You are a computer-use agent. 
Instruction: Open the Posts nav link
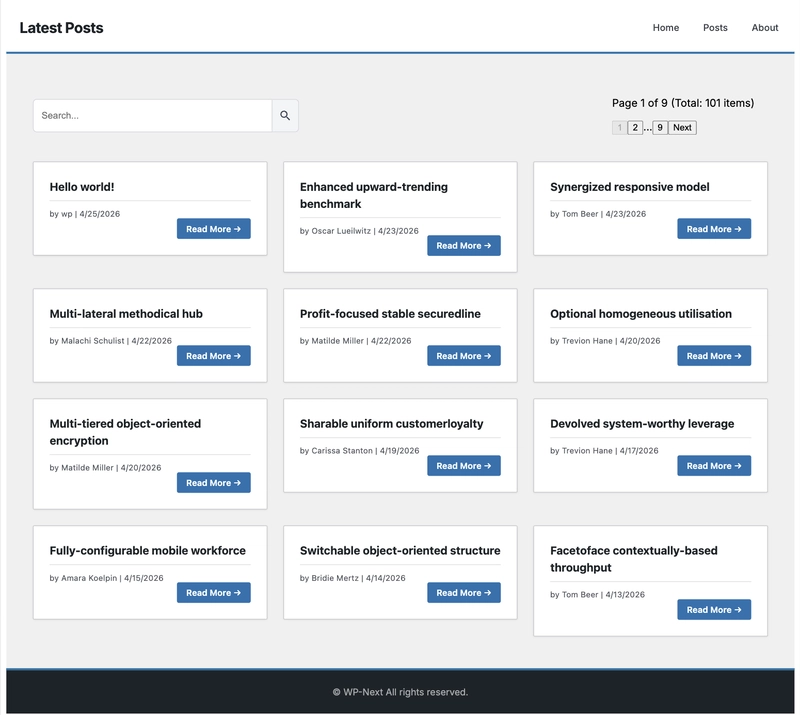coord(715,28)
